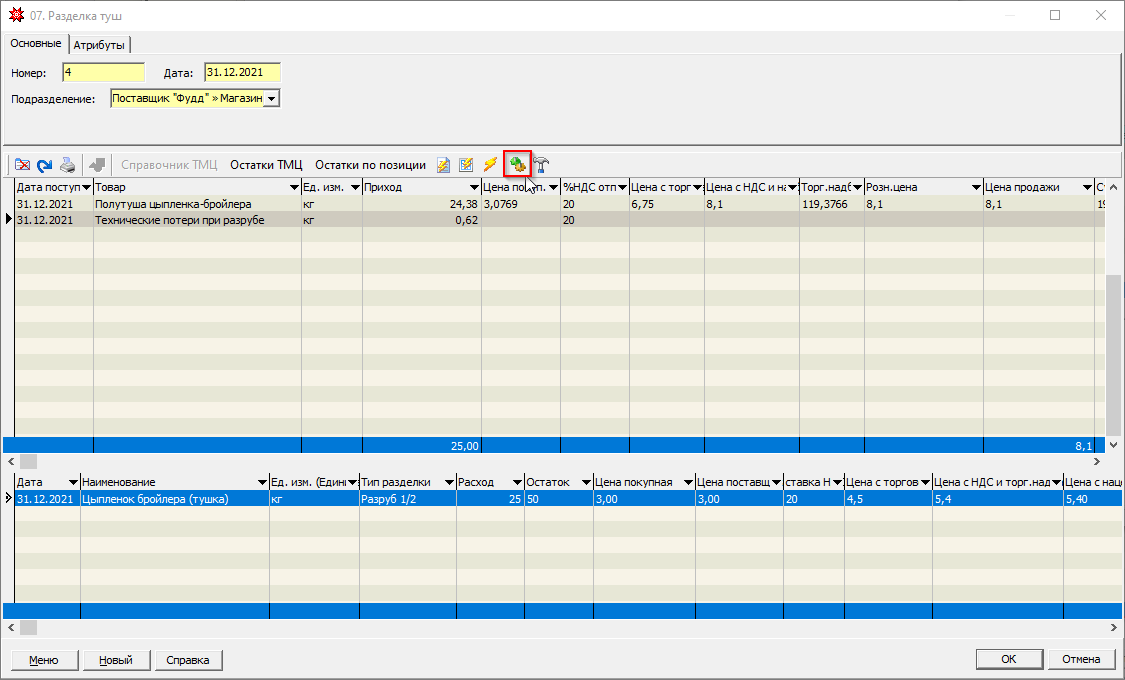Viewport: 1125px width, 680px height.
Task: Switch to the Атрибуты tab
Action: pyautogui.click(x=101, y=45)
